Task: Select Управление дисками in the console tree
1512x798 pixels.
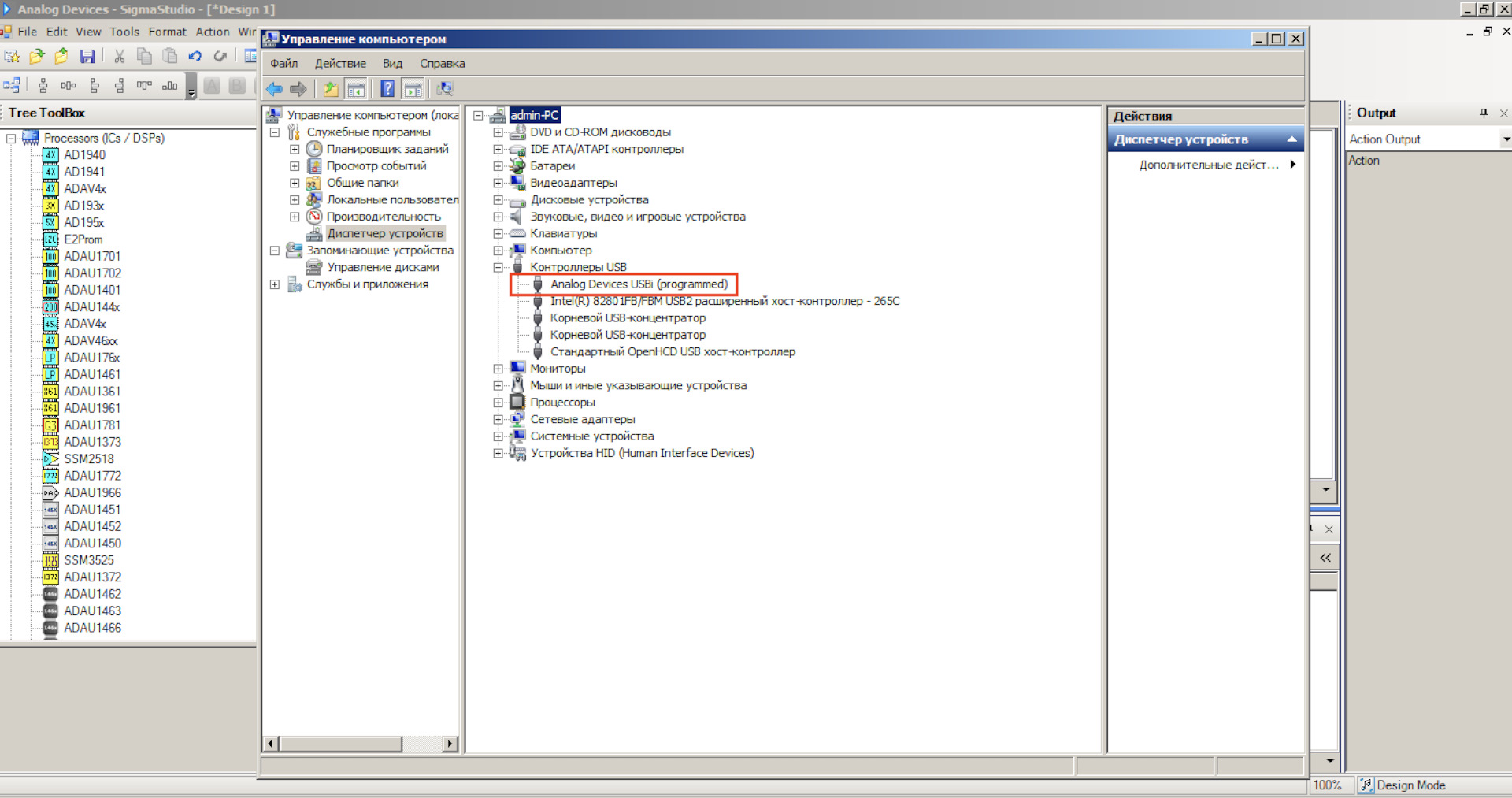Action: pos(383,268)
